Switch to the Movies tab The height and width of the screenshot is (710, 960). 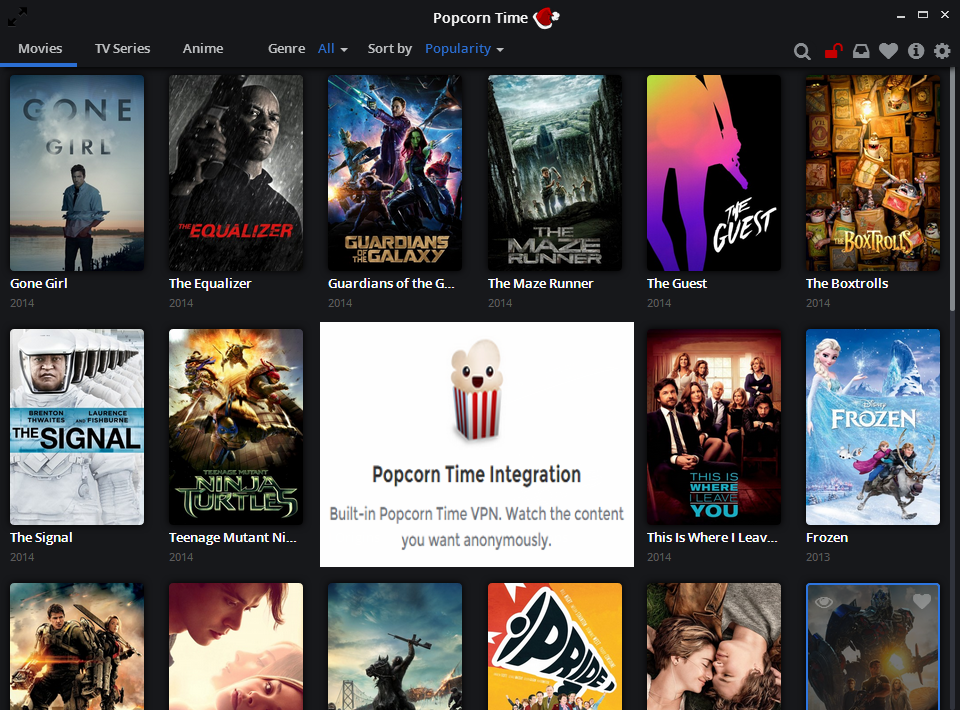click(40, 48)
